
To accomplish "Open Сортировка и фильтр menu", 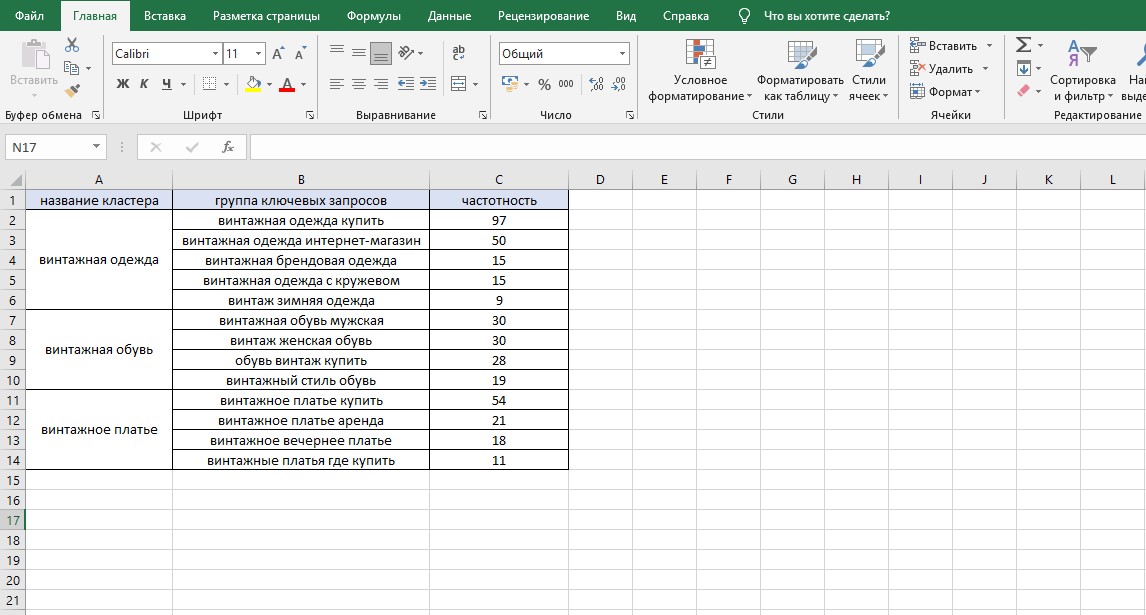I will pyautogui.click(x=1082, y=71).
